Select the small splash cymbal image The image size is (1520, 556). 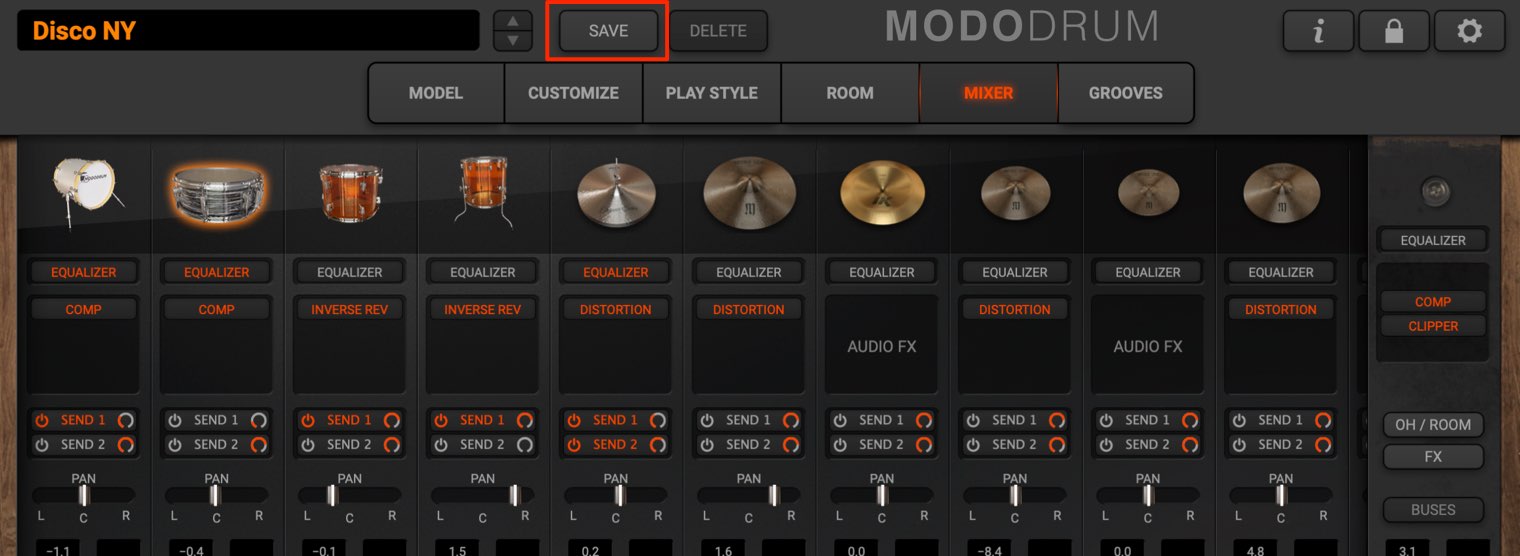coord(1148,192)
